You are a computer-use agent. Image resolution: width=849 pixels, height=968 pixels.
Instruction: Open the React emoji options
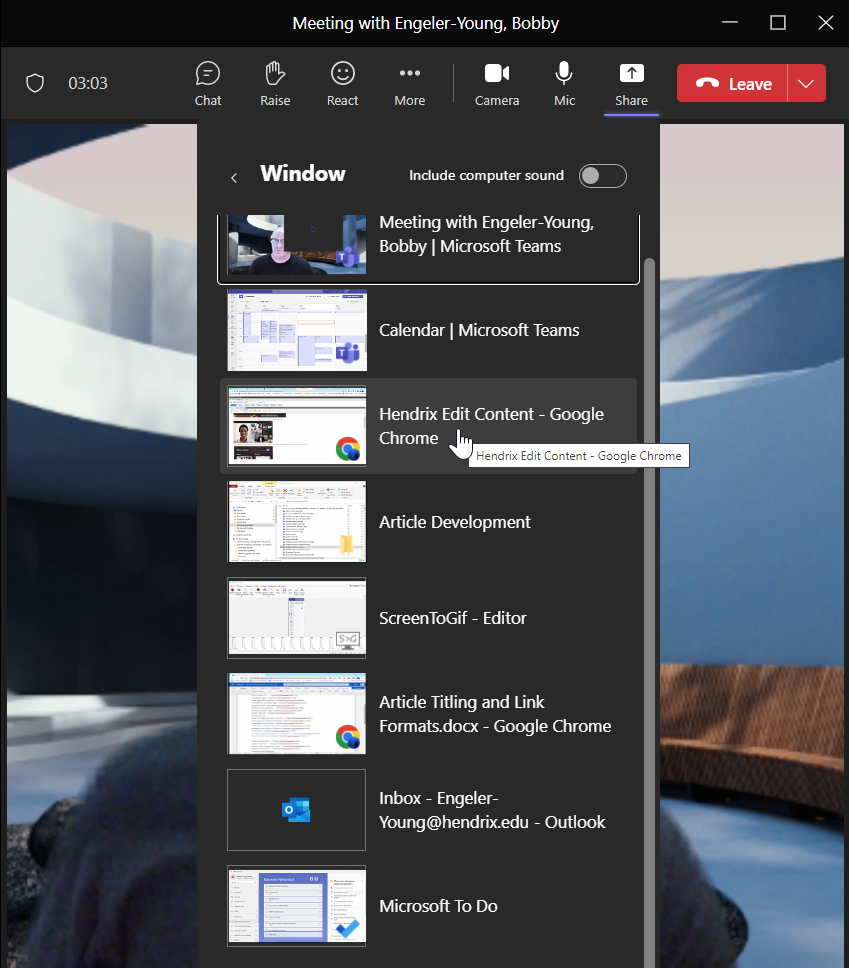pyautogui.click(x=343, y=85)
